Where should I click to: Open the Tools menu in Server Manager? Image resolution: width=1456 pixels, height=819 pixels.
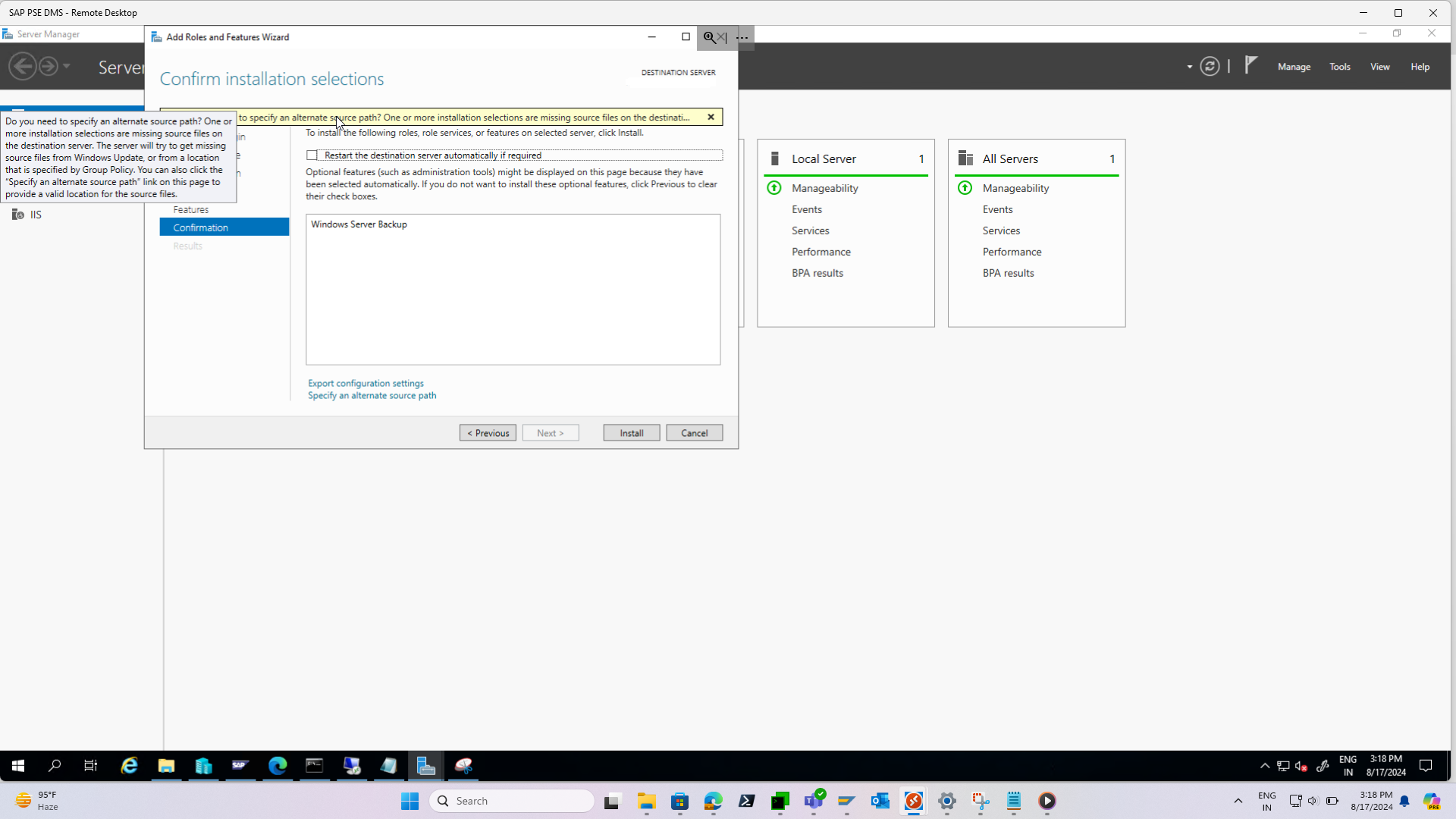click(x=1339, y=67)
